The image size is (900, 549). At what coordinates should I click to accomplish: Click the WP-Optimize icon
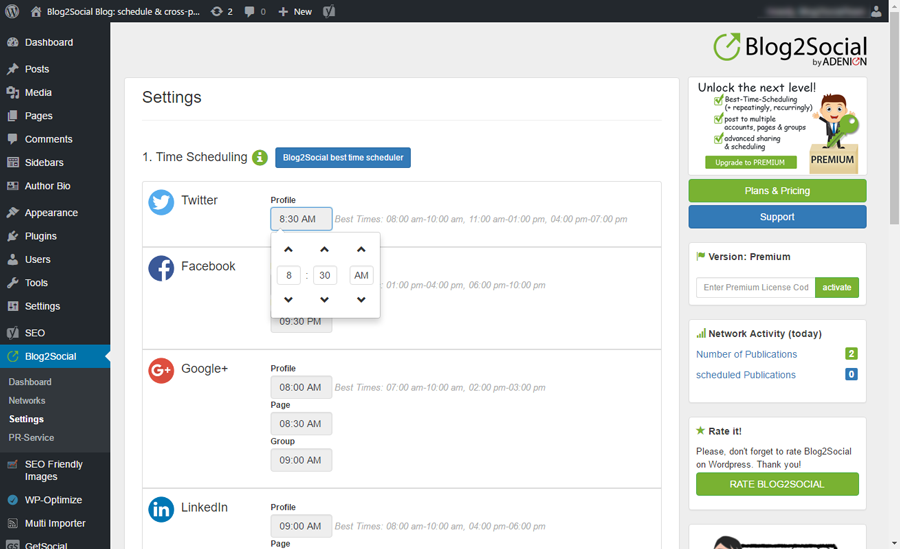tap(13, 500)
